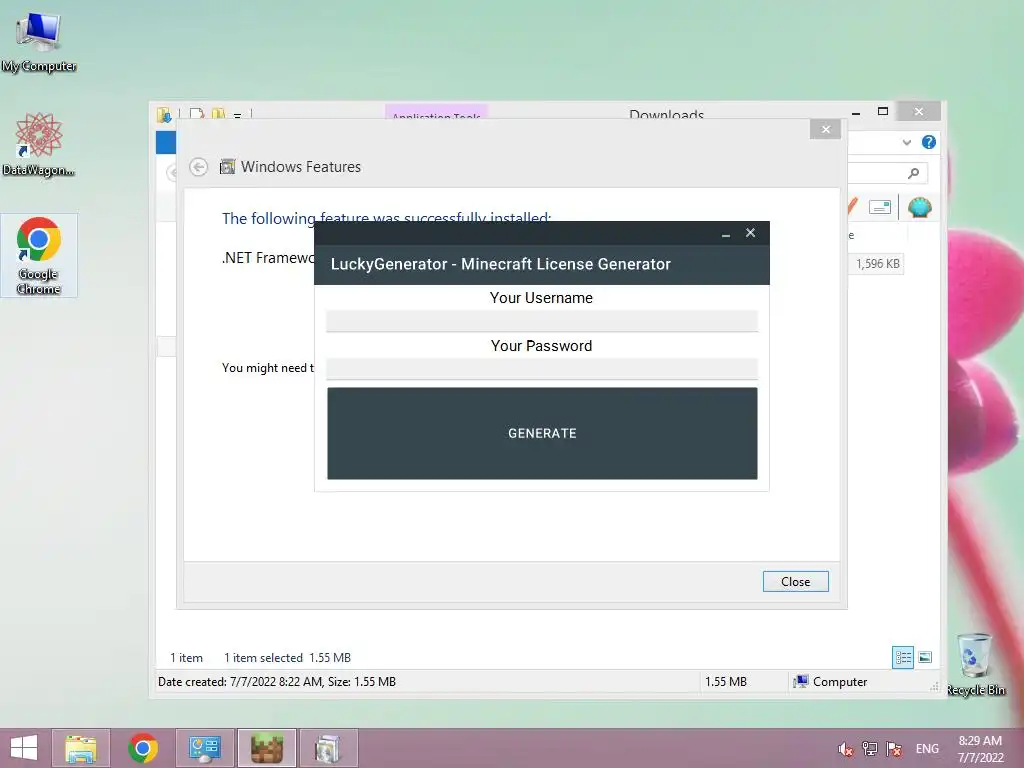This screenshot has height=768, width=1024.
Task: Focus the Your Password input field
Action: pos(542,369)
